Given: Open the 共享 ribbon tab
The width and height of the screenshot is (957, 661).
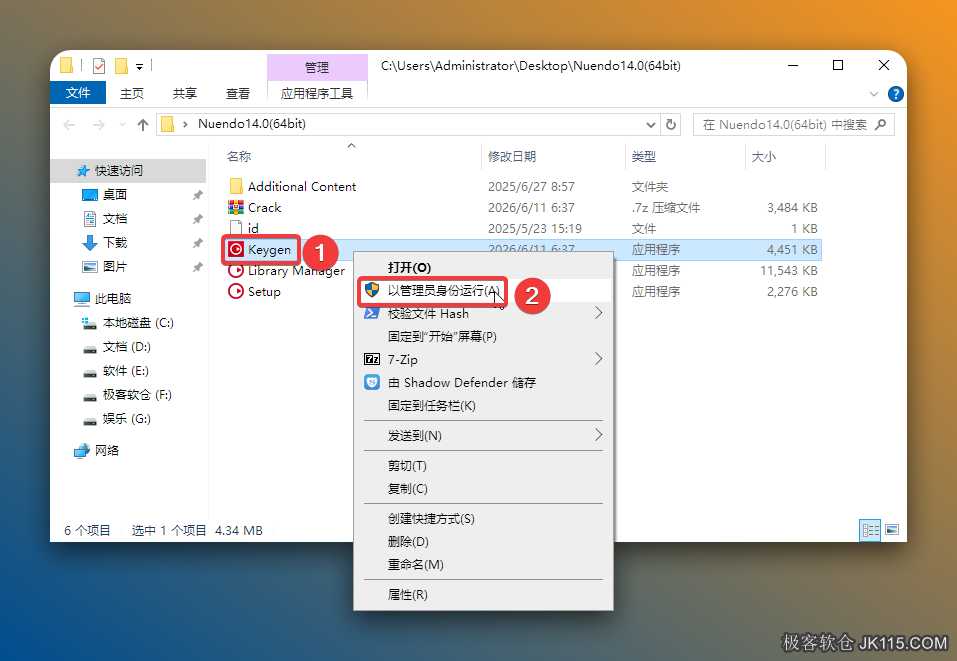Looking at the screenshot, I should (x=184, y=93).
